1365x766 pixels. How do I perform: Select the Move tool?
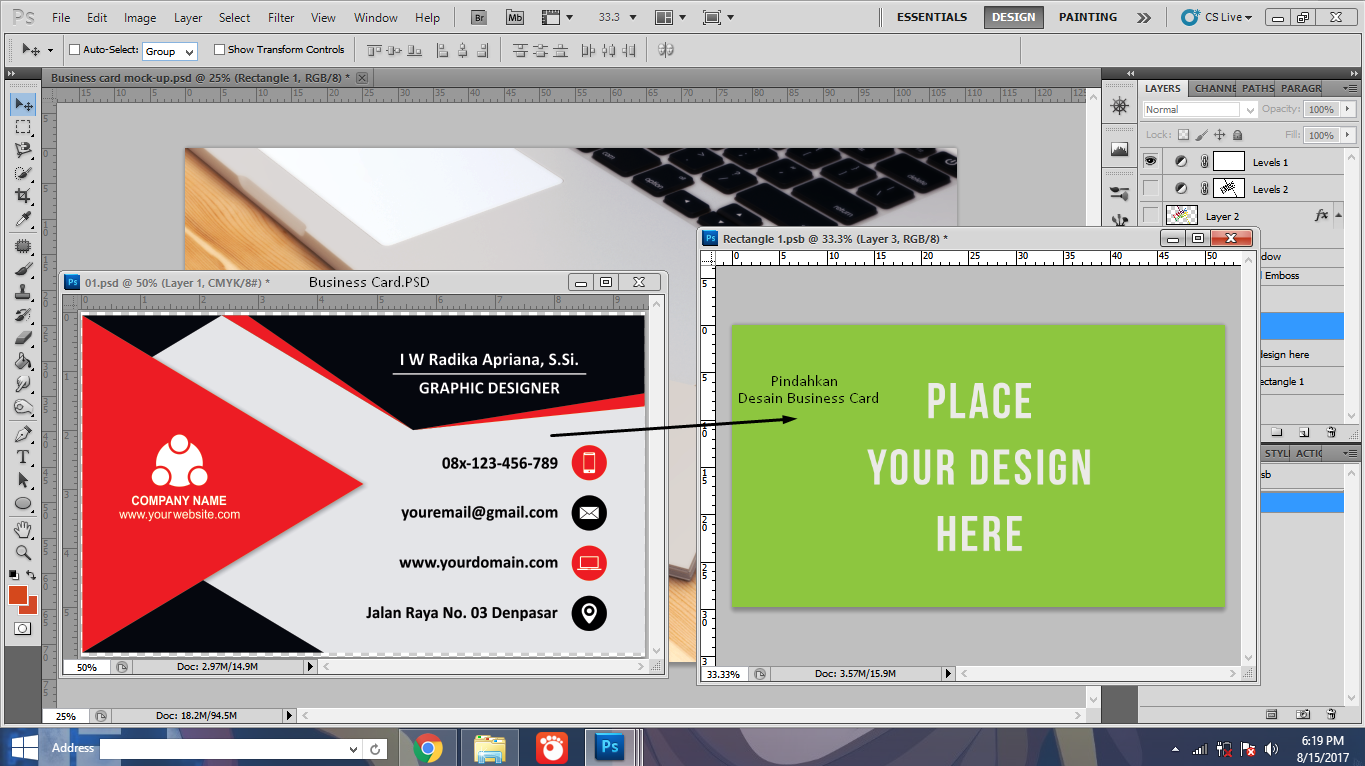click(x=24, y=103)
